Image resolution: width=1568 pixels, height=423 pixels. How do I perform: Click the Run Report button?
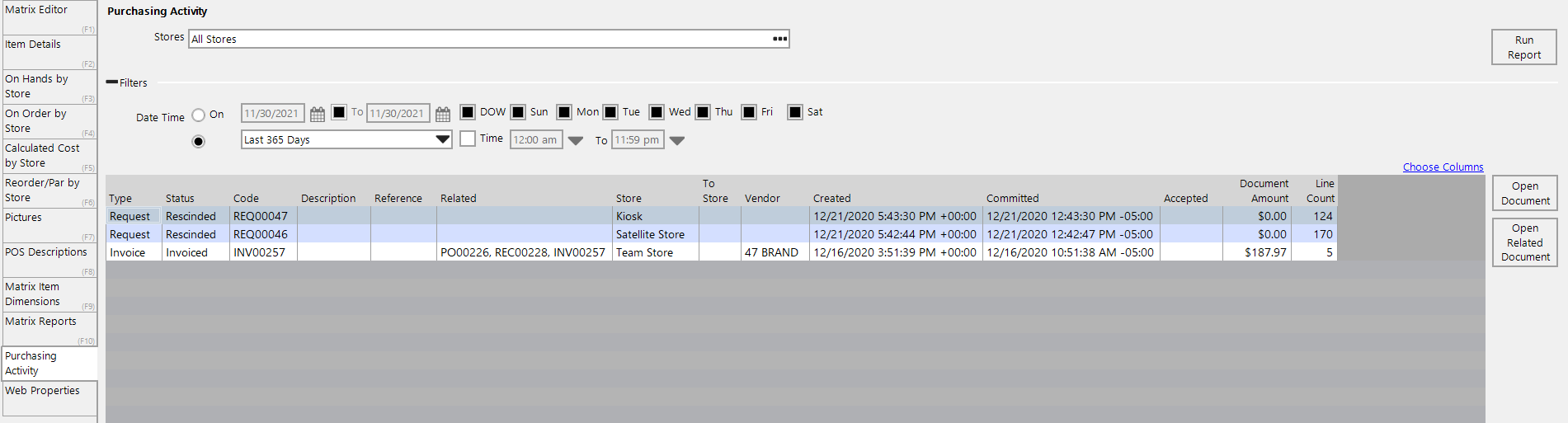click(x=1524, y=47)
